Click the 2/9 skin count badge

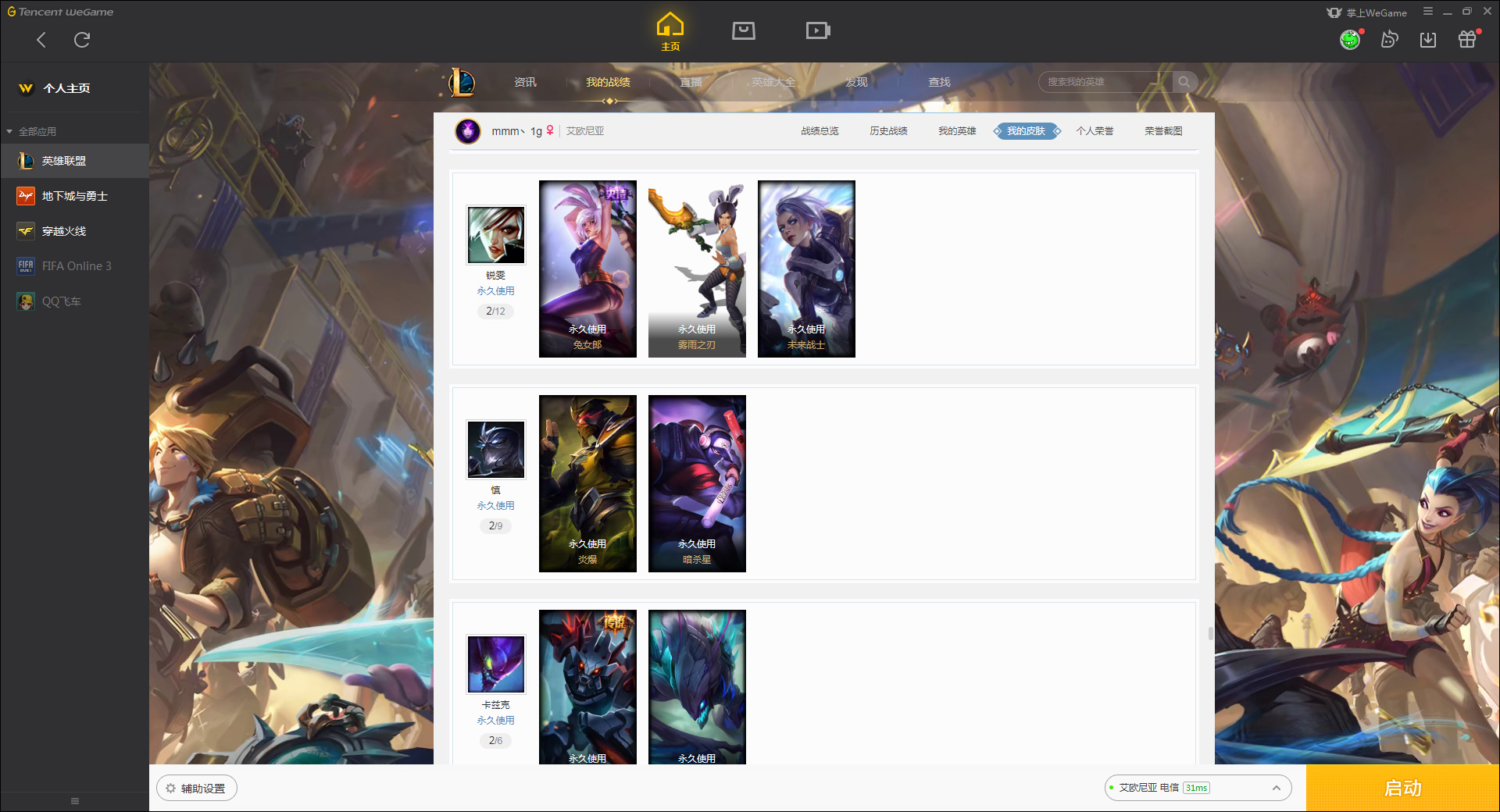pos(495,525)
